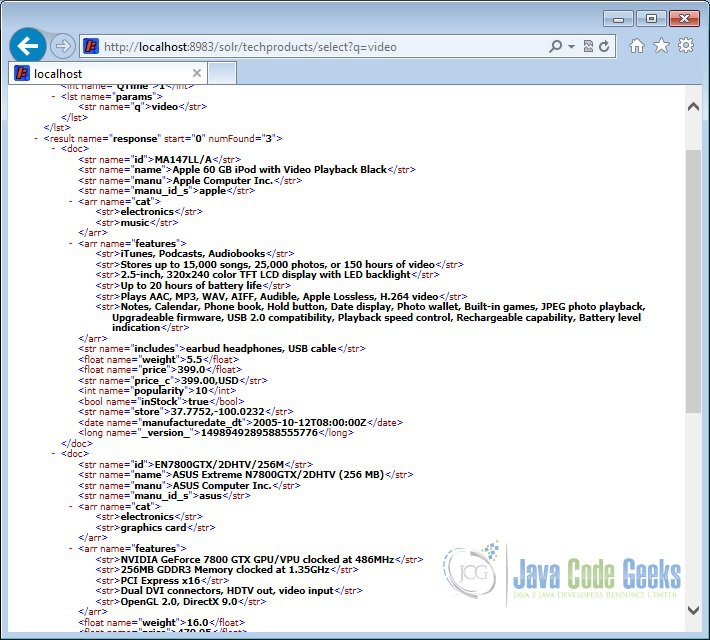Click the scrollbar down arrow

[x=693, y=610]
